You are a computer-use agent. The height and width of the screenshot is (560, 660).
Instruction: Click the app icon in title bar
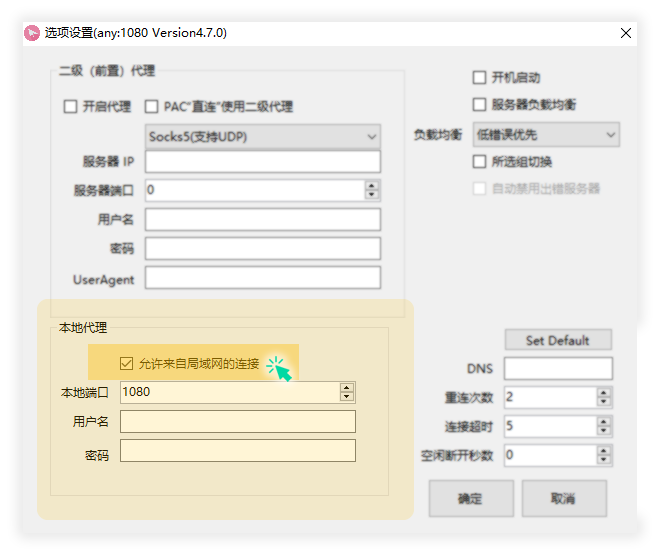click(x=32, y=32)
